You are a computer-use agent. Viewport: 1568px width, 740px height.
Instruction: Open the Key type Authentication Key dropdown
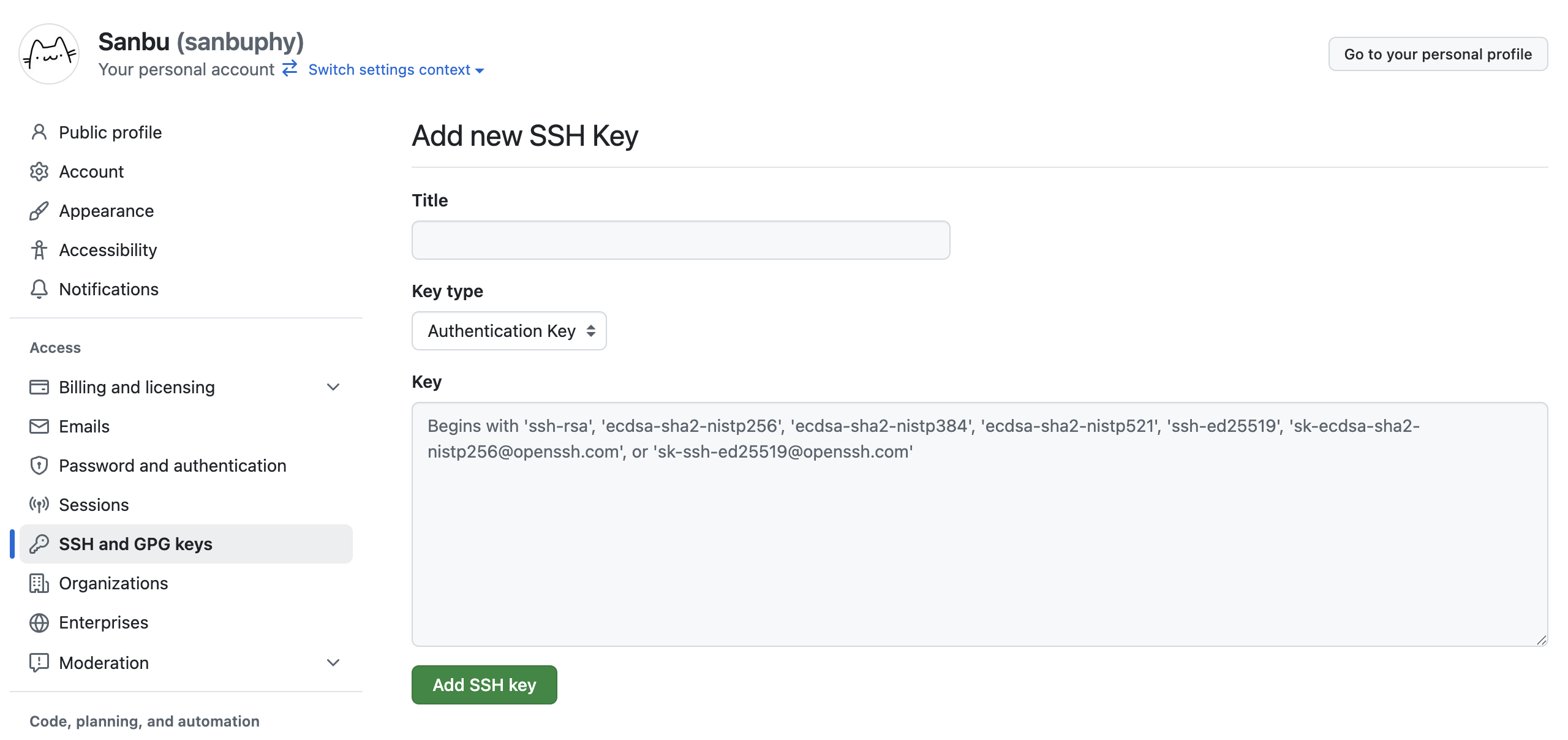(508, 331)
